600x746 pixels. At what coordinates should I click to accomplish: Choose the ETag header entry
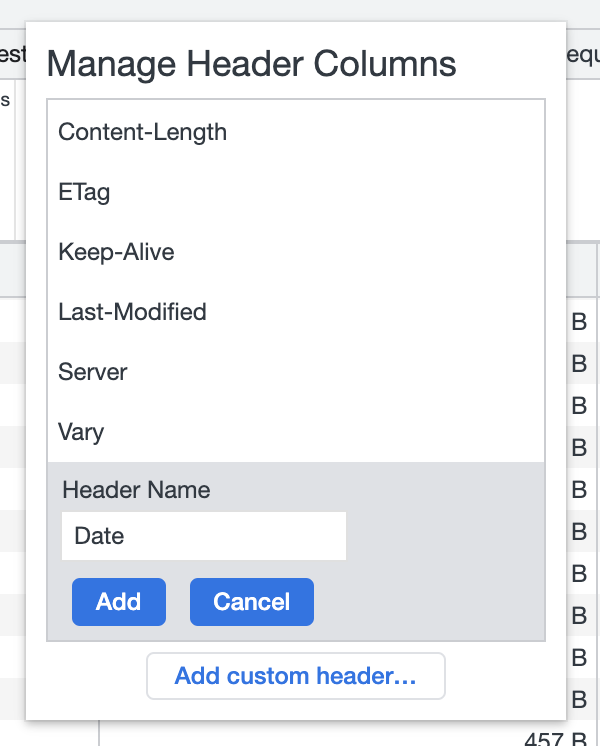click(295, 192)
